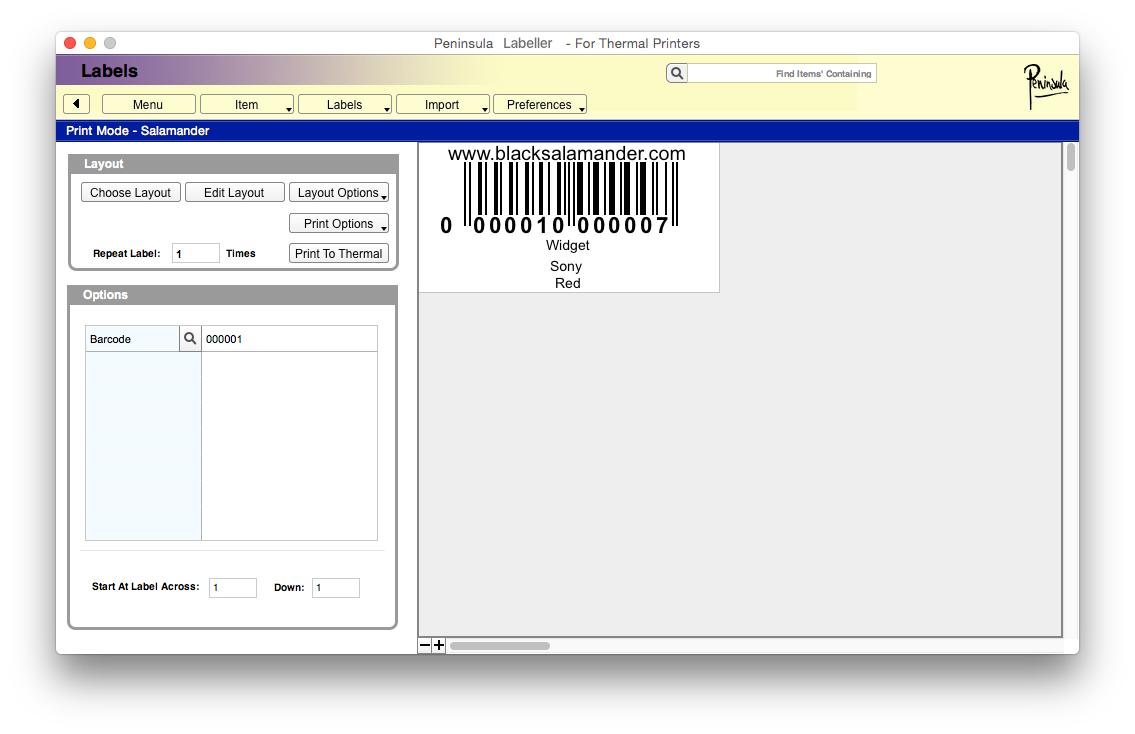Image resolution: width=1135 pixels, height=734 pixels.
Task: Zoom in with the plus button
Action: (x=439, y=646)
